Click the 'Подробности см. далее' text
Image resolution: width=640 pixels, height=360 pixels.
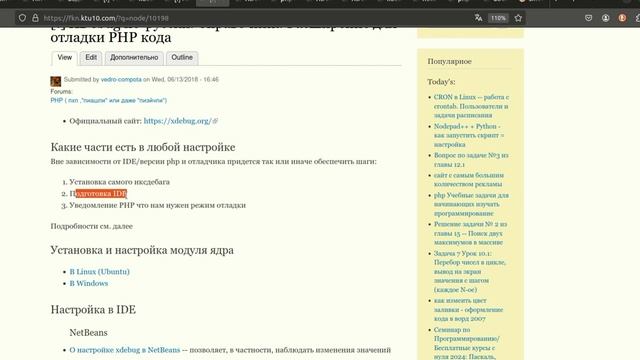92,226
